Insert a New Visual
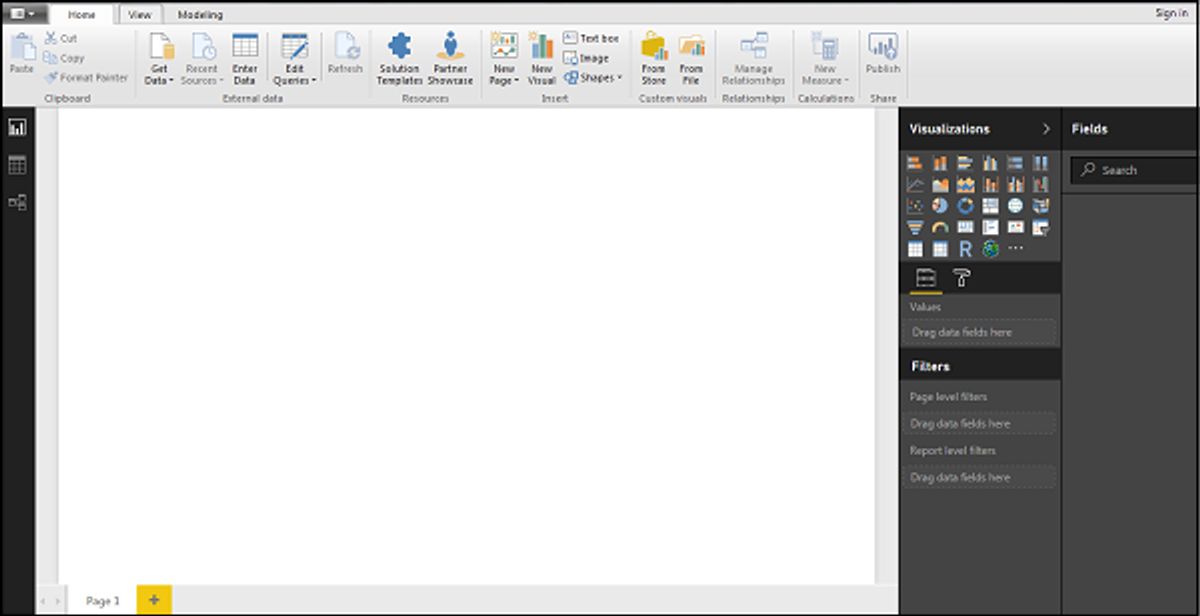 coord(541,59)
